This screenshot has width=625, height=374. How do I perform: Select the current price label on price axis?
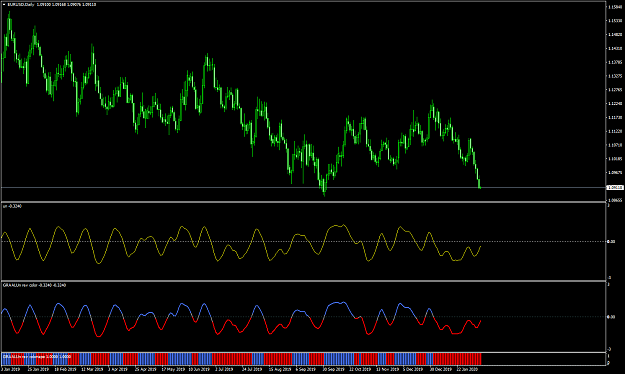point(615,187)
